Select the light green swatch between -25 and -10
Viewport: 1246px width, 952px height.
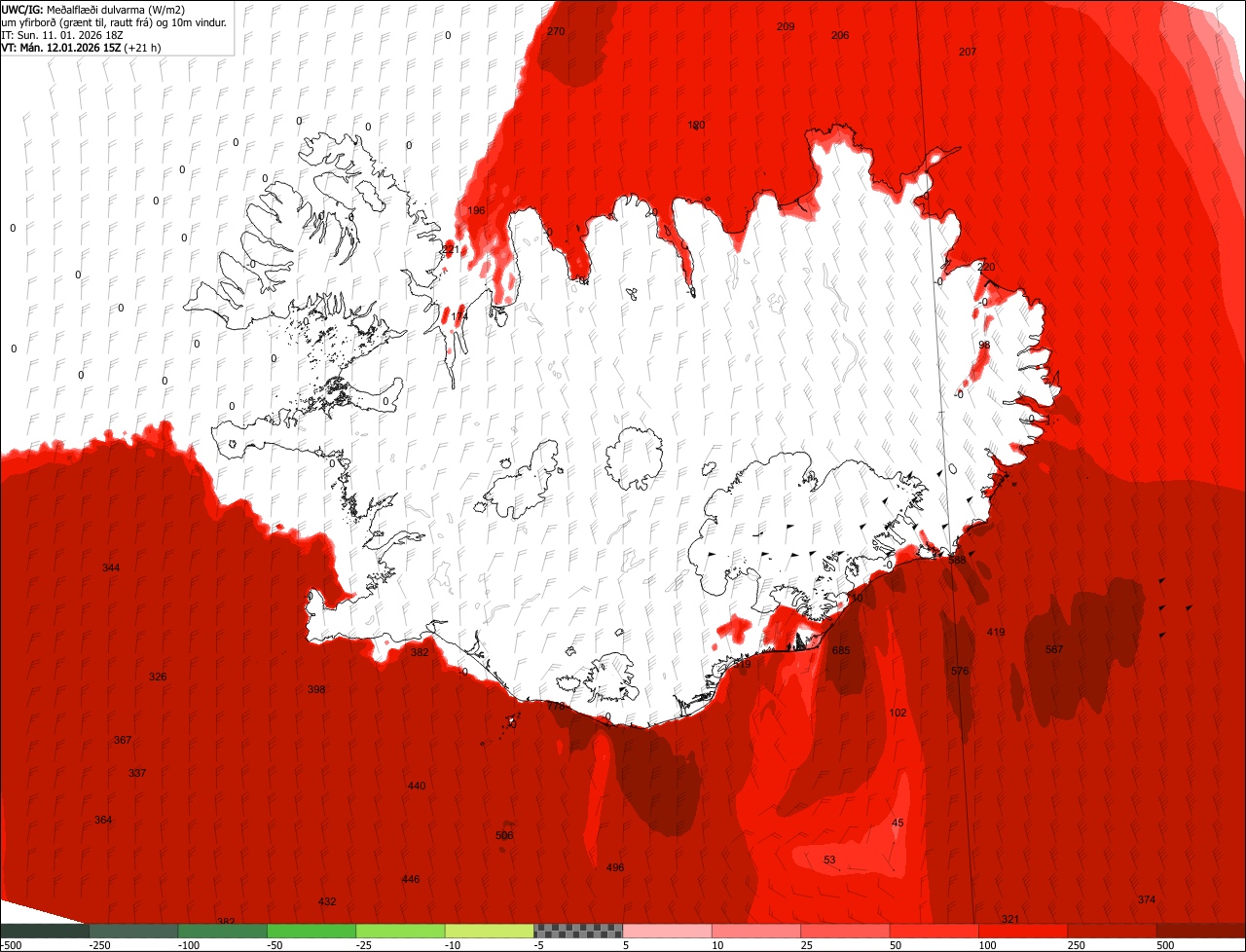pos(400,931)
